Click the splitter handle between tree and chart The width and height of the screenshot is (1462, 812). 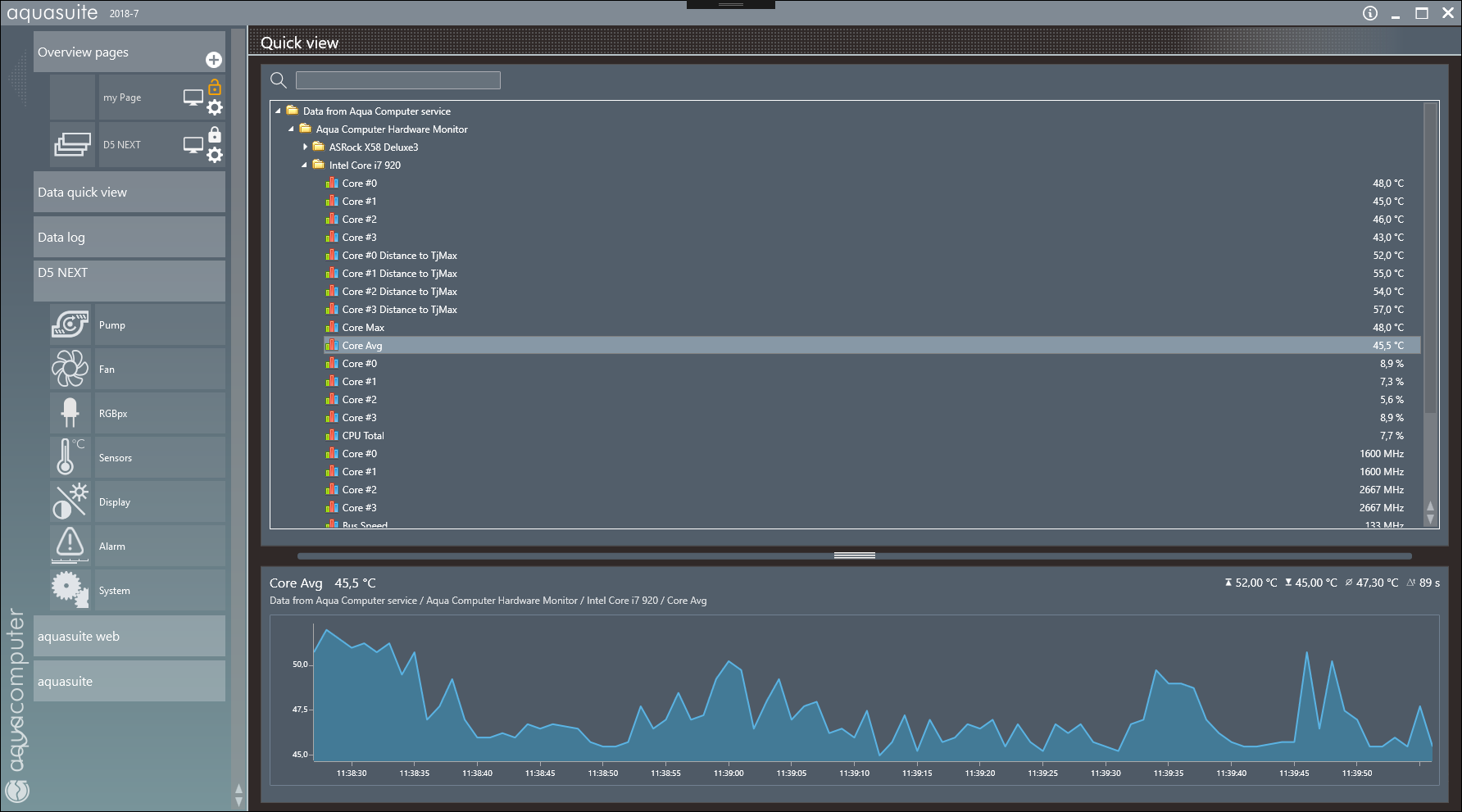coord(855,556)
